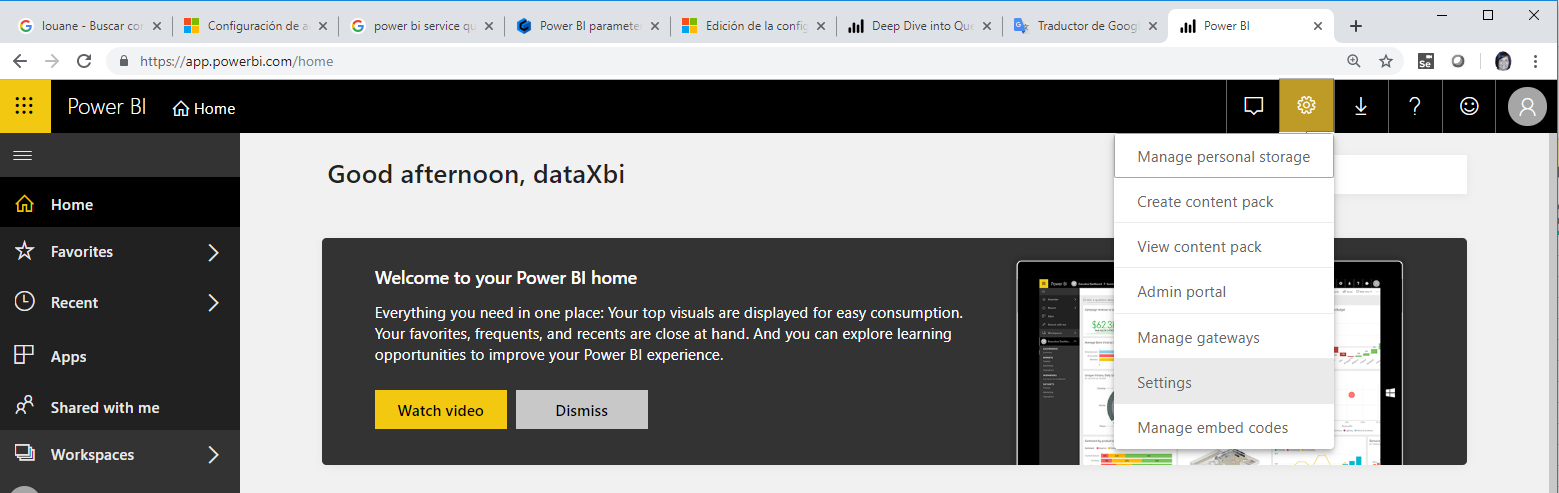Expand the Recent flyout chevron

tap(213, 302)
